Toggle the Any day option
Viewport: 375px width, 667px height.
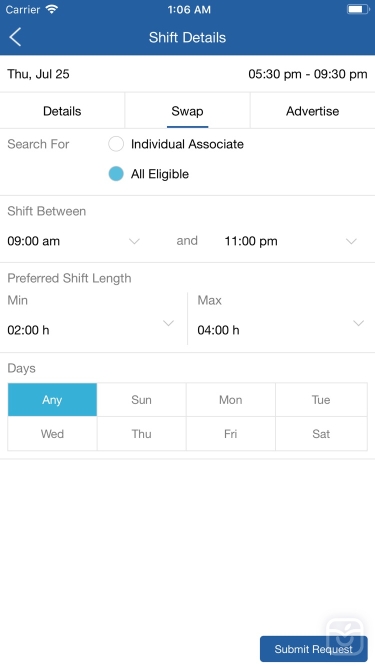(52, 399)
